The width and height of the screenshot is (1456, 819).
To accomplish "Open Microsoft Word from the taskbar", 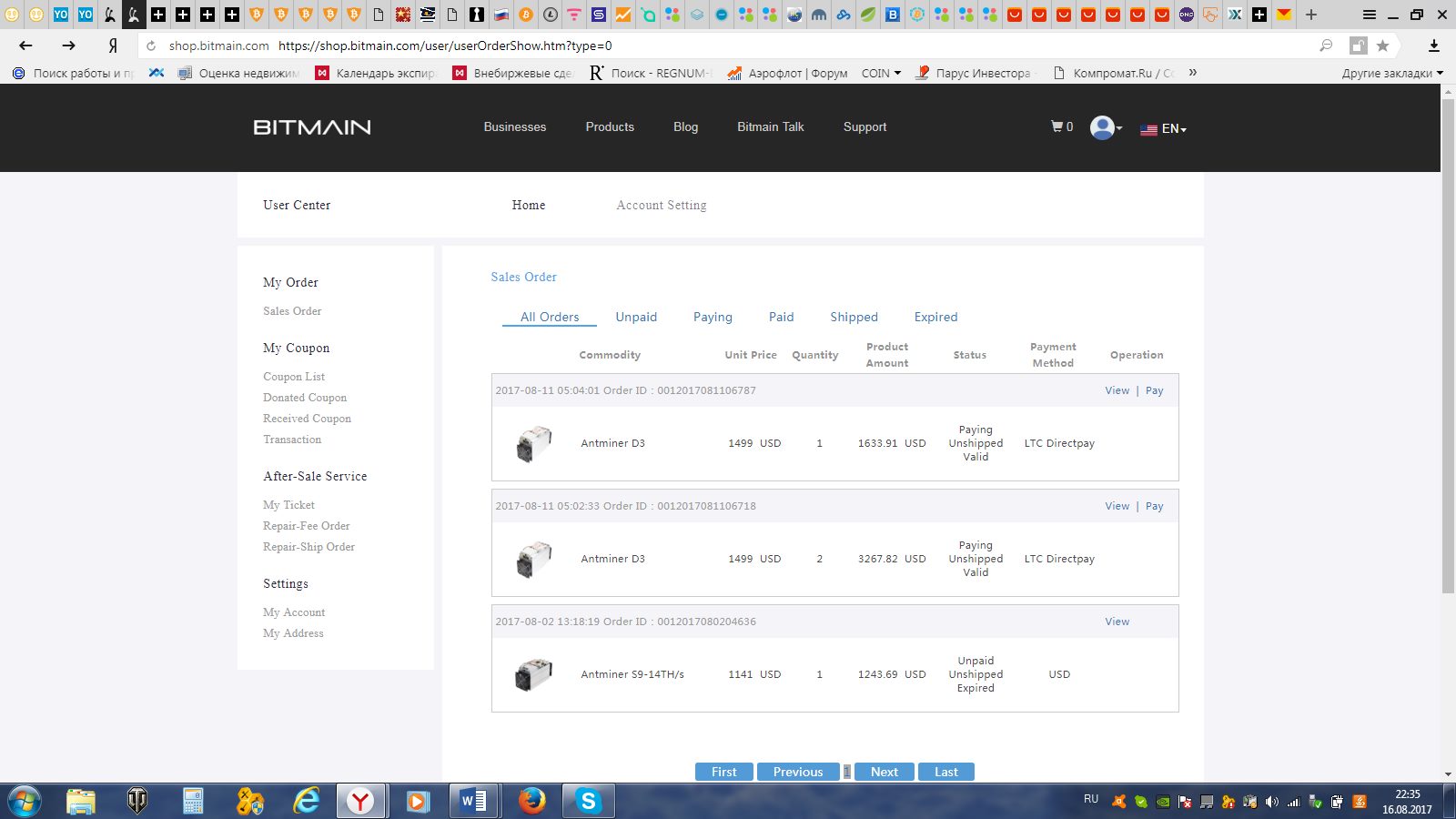I will (474, 801).
